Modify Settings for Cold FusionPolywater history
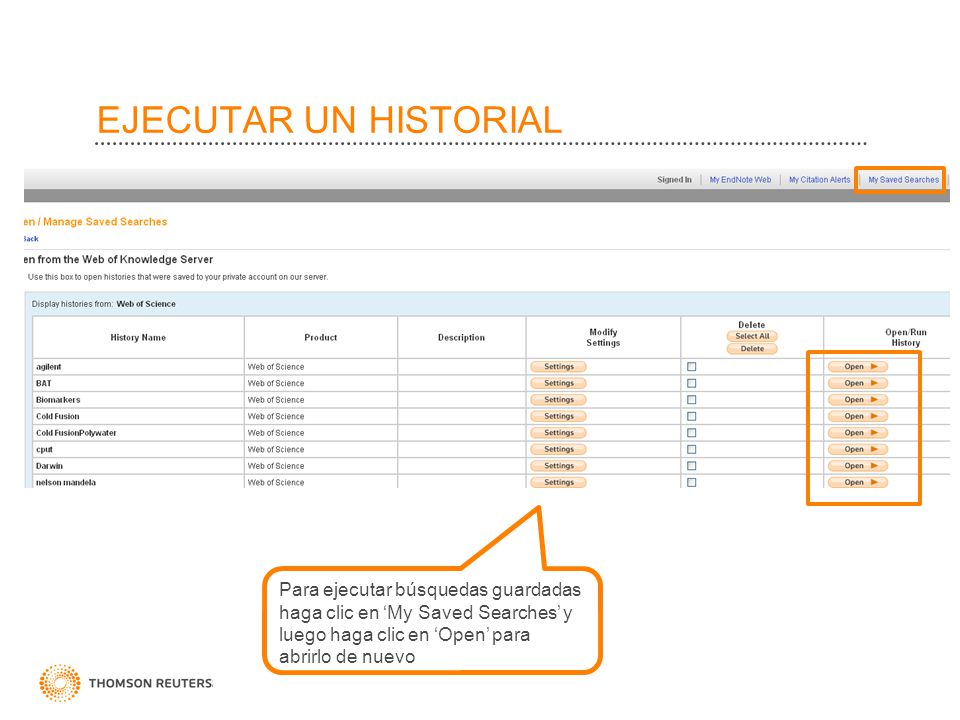 (558, 433)
